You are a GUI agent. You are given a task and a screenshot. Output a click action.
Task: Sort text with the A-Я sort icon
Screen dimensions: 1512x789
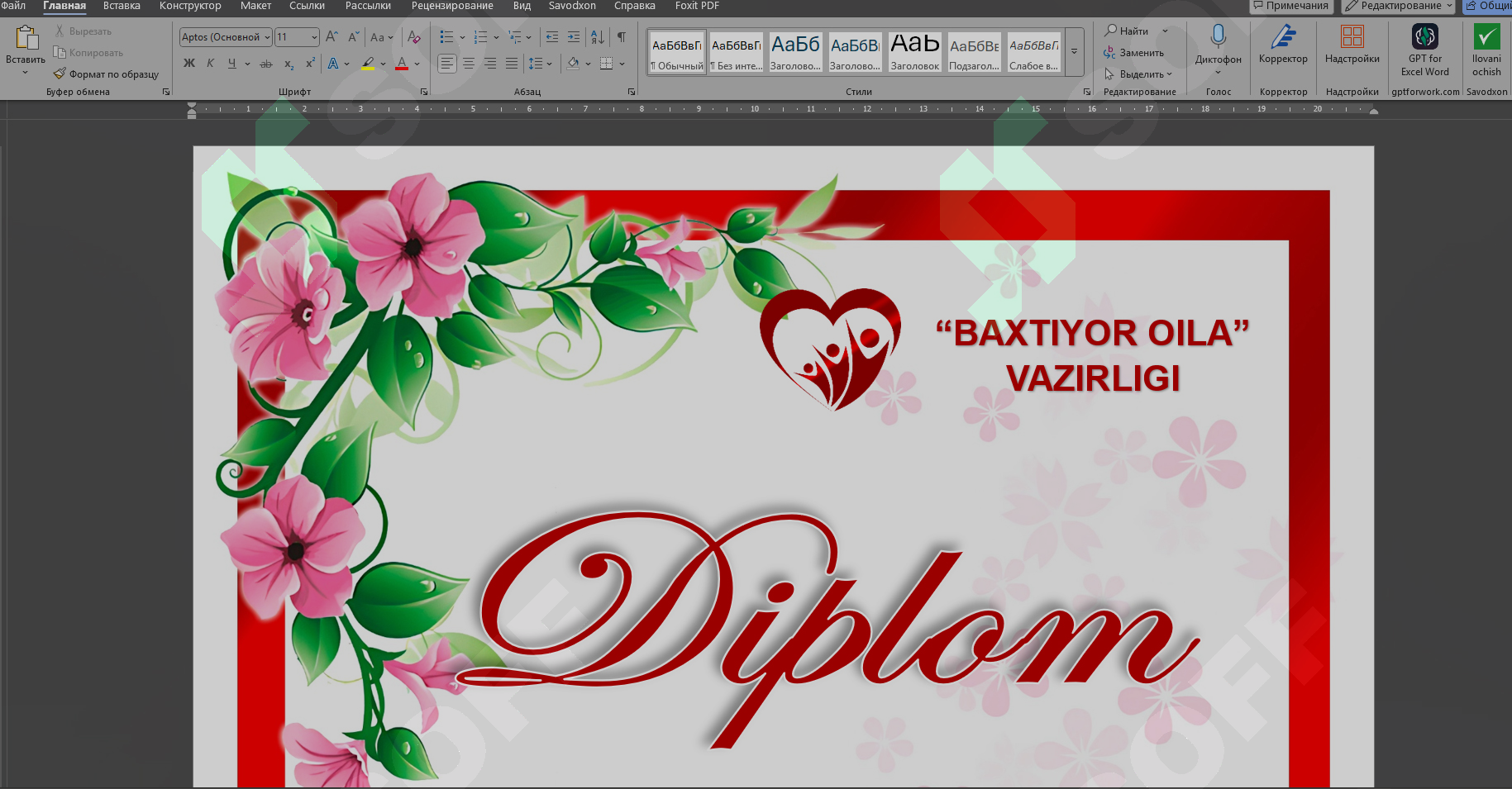597,37
